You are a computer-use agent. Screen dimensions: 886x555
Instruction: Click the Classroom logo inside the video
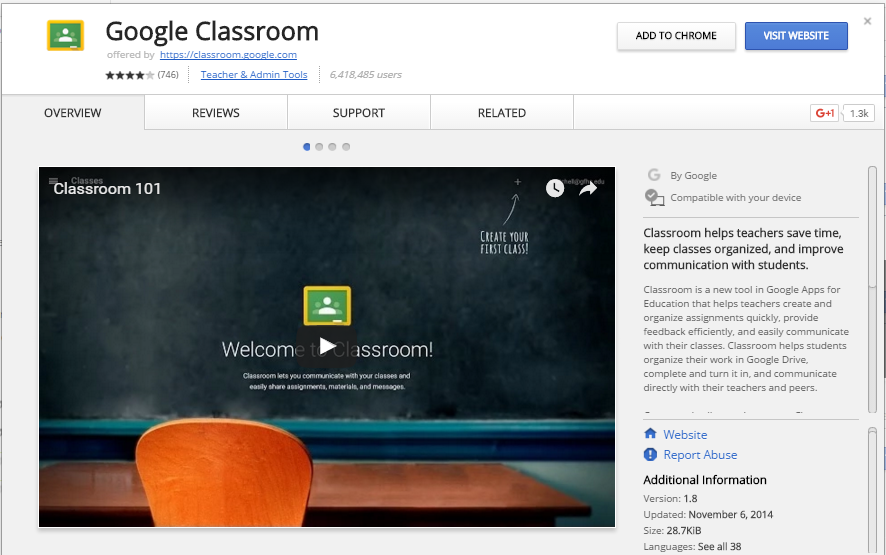(x=327, y=306)
